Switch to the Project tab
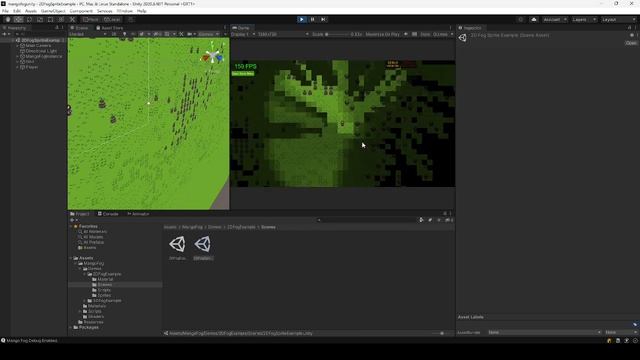640x360 pixels. 80,214
